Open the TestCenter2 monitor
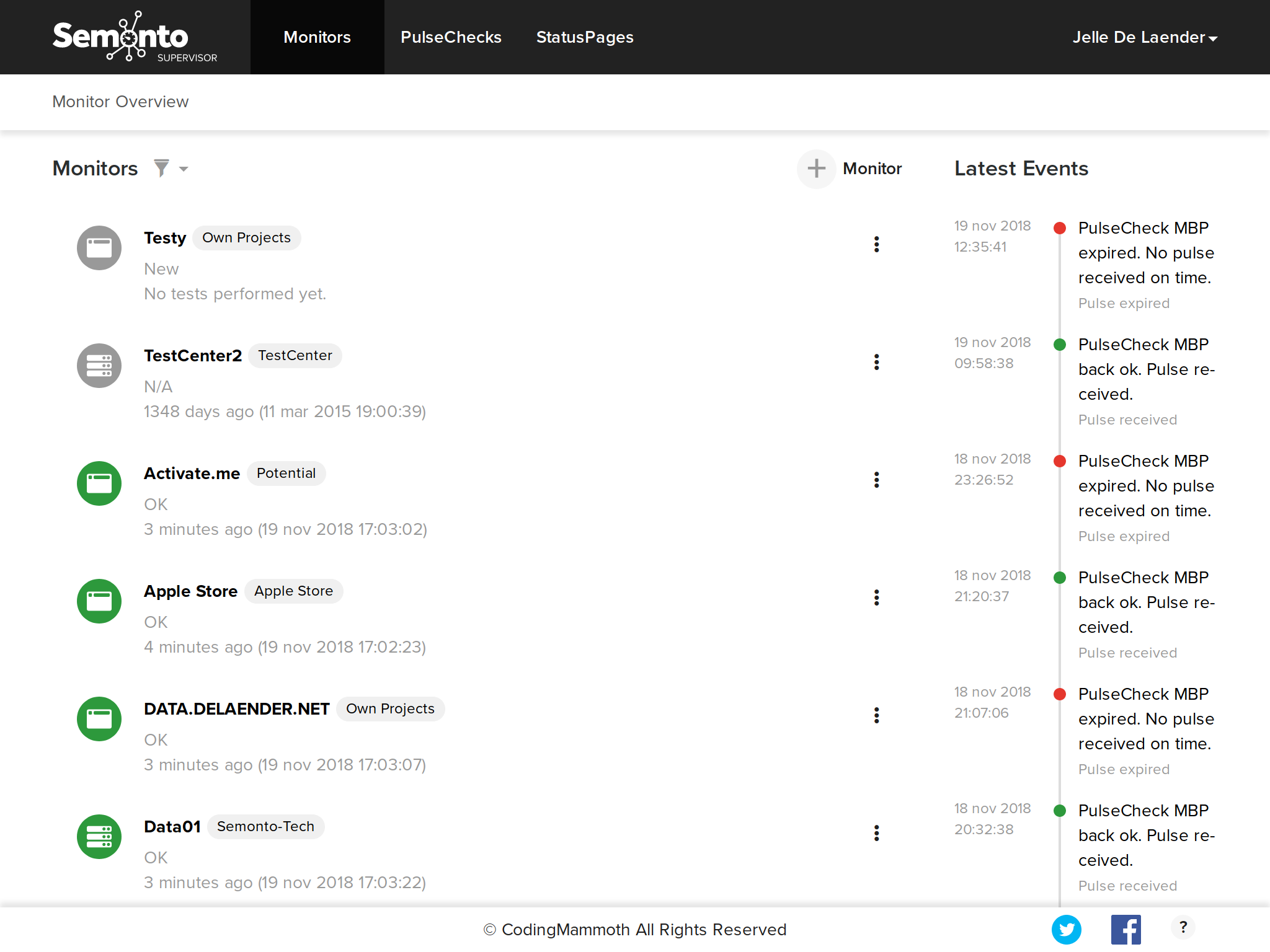The width and height of the screenshot is (1270, 952). coord(193,356)
